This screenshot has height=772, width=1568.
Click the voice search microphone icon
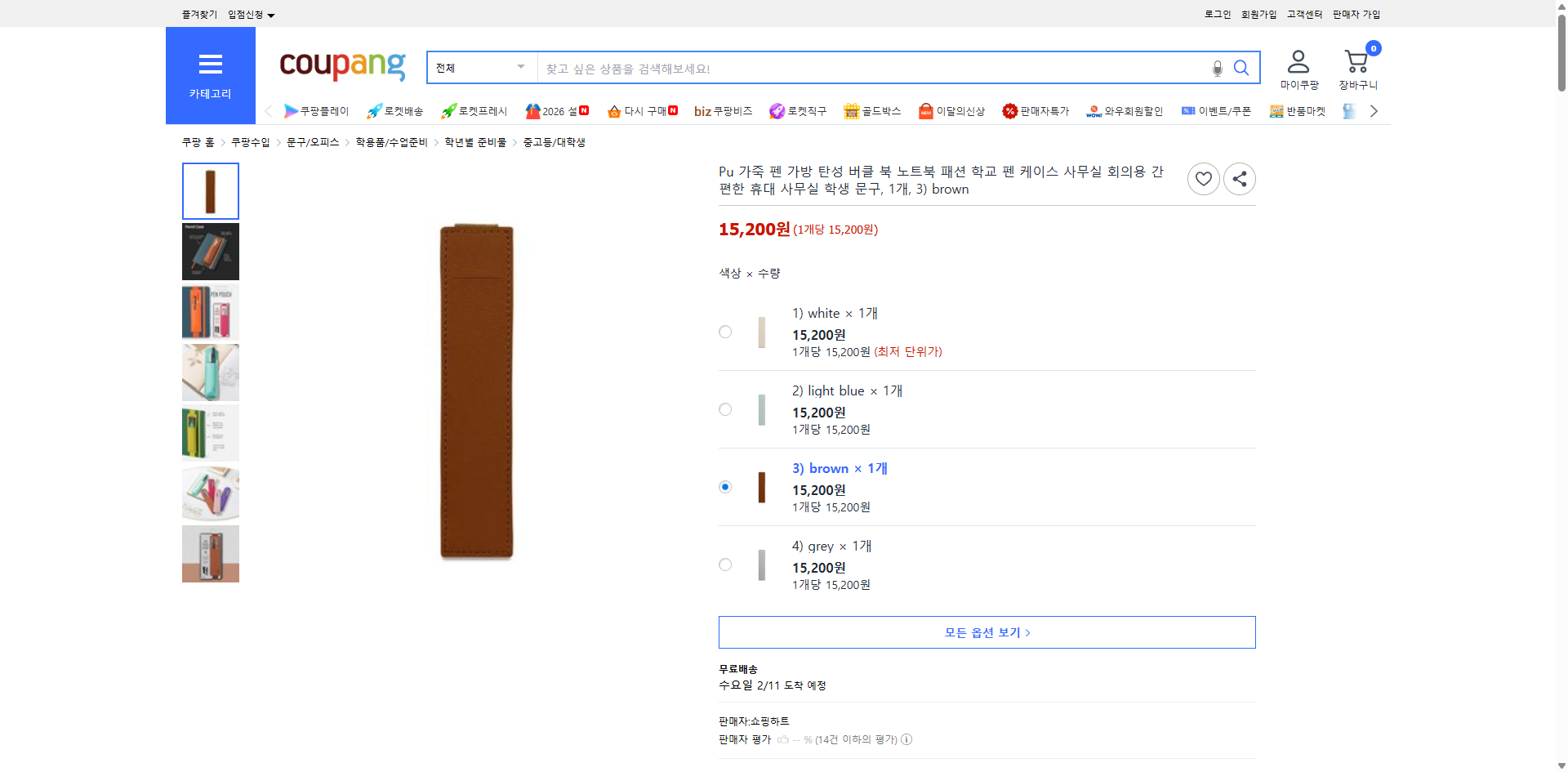1217,68
